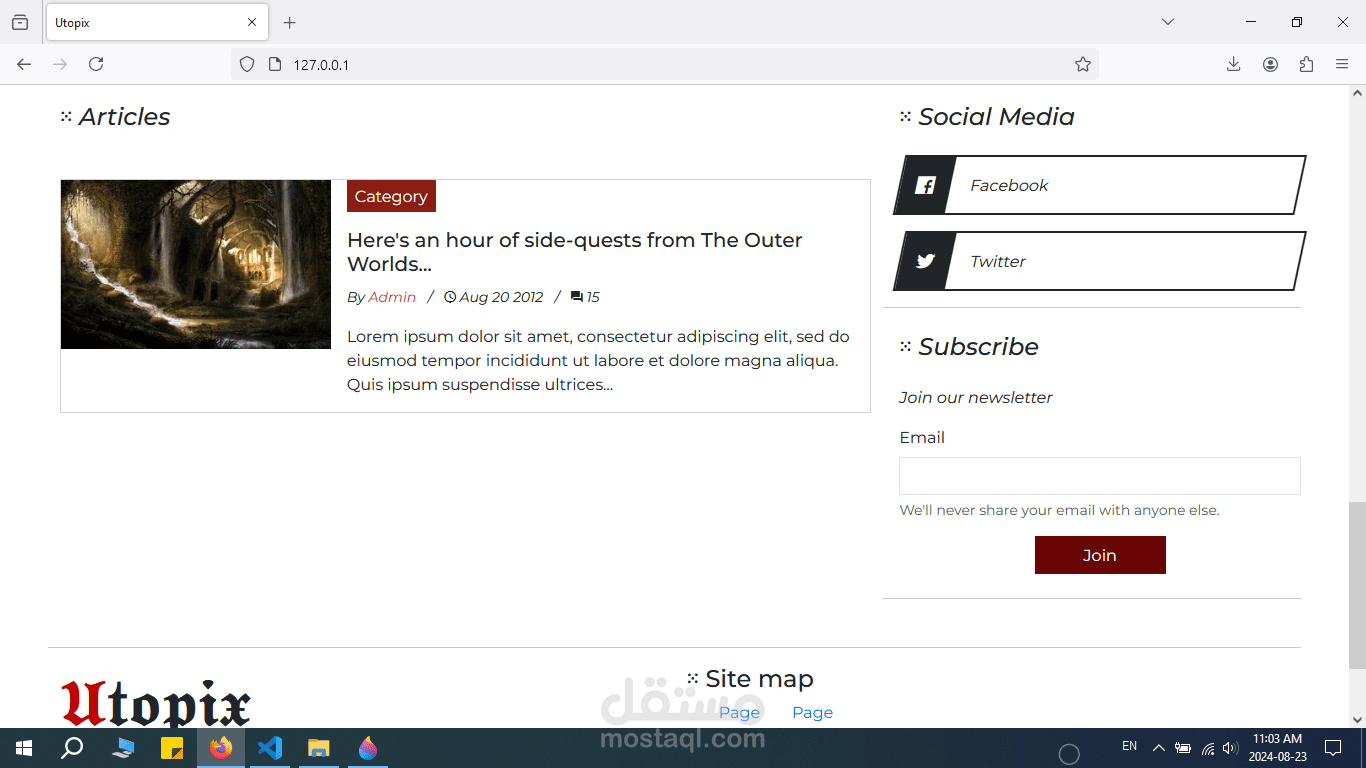Click the Join our newsletter text

pyautogui.click(x=975, y=397)
